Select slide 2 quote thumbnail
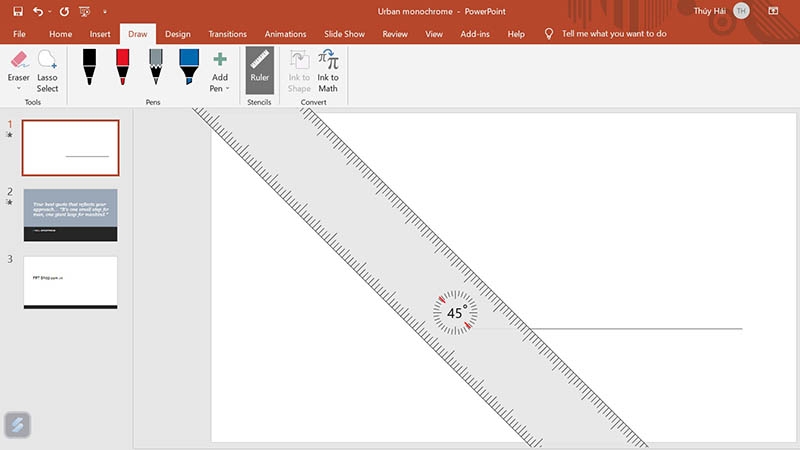Screen dimensions: 800x450 [x=70, y=215]
